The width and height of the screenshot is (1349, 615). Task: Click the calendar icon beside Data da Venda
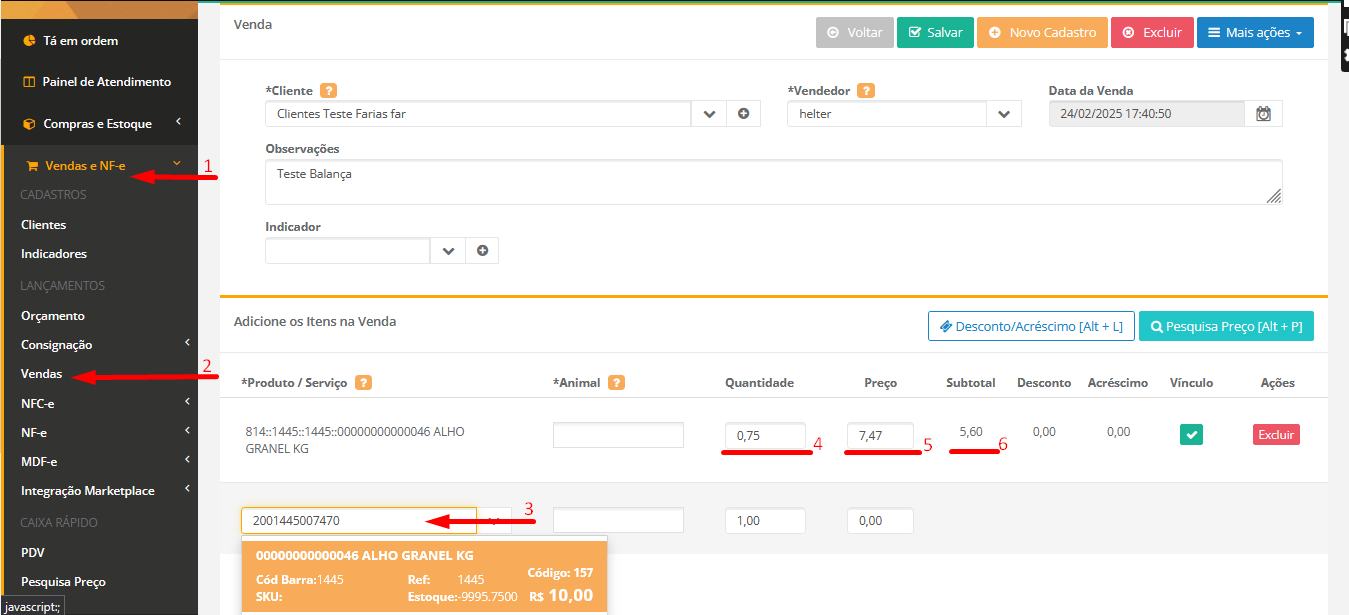point(1263,114)
